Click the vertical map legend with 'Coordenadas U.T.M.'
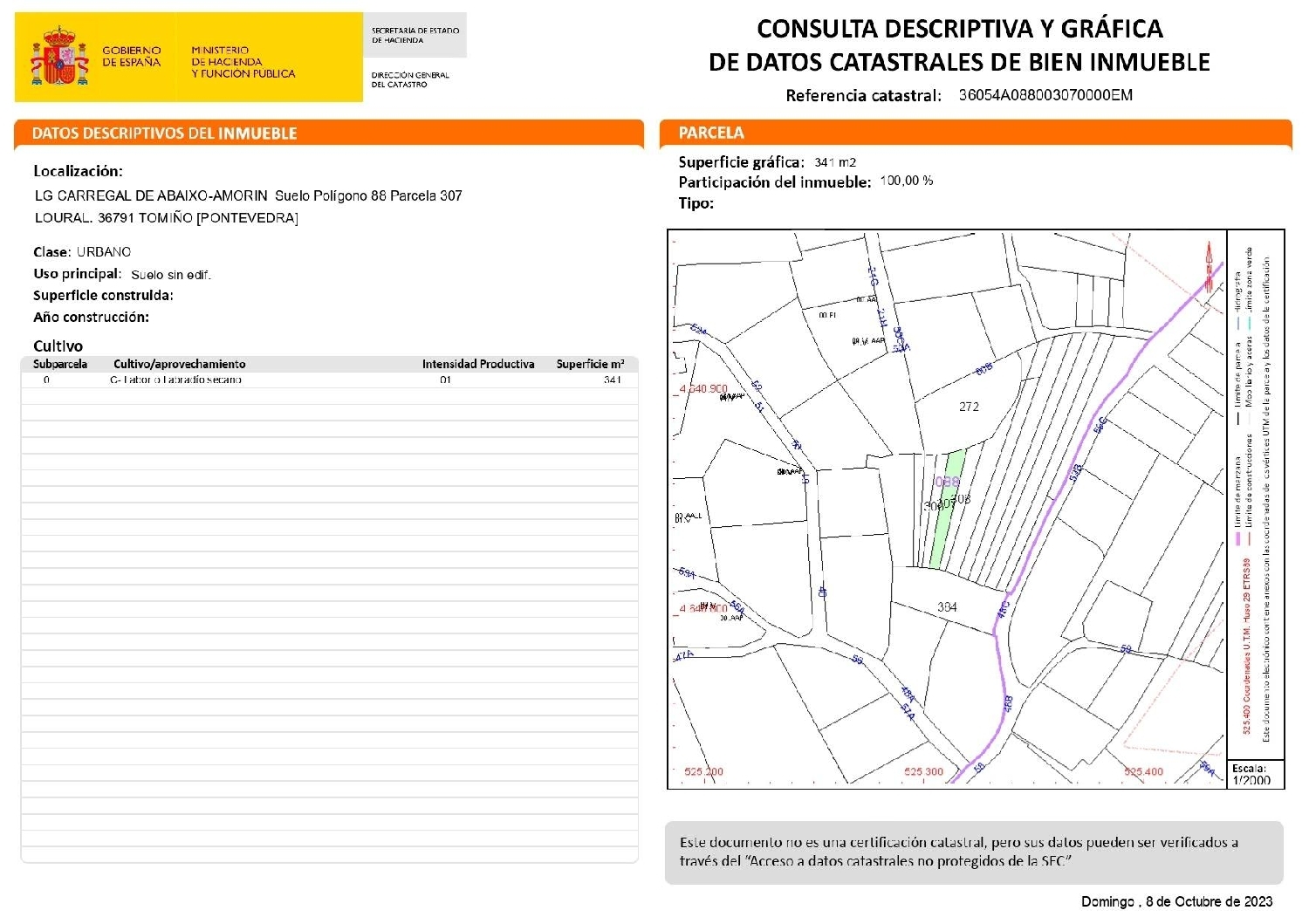Screen dimensions: 1309x924 (1256, 496)
